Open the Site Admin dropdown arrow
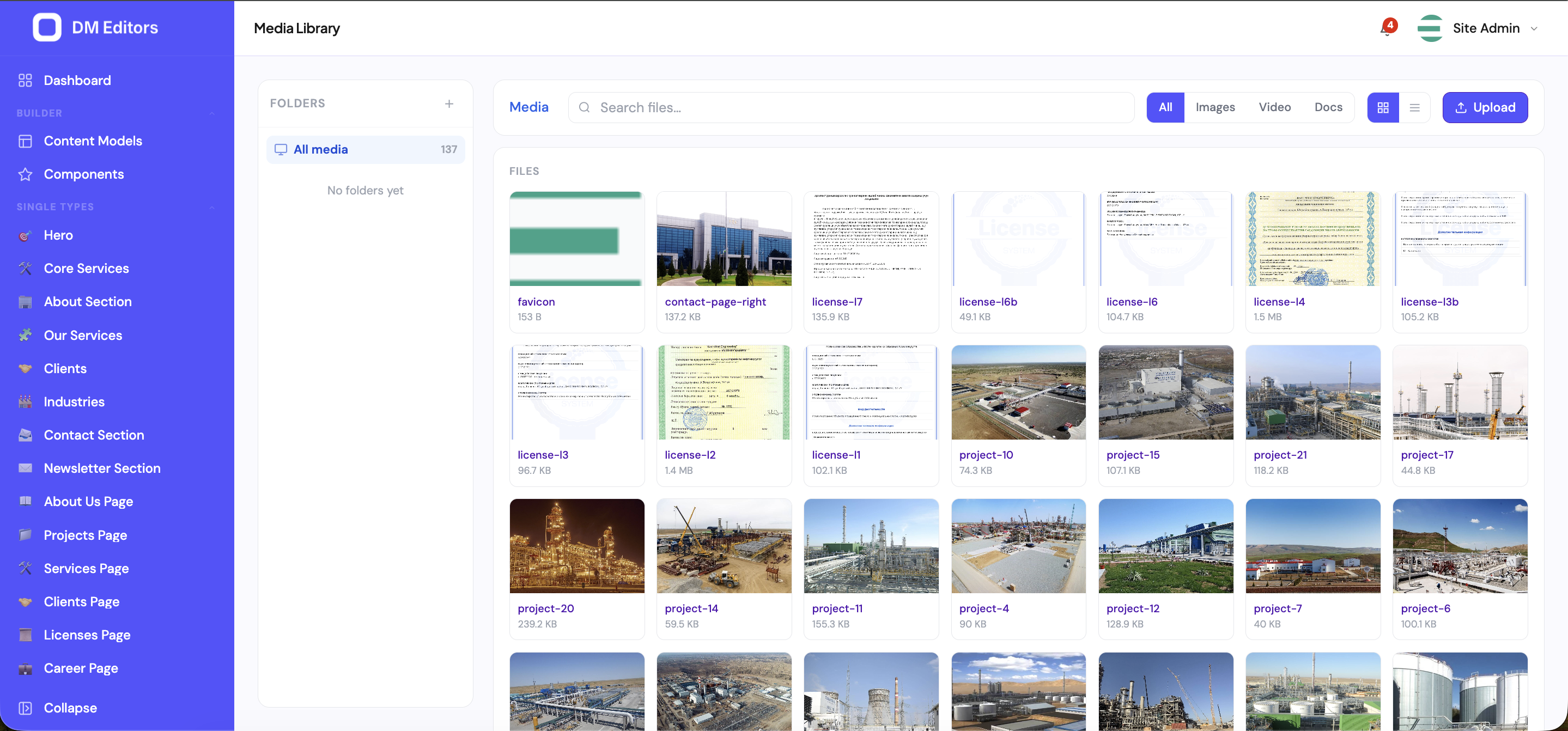 [x=1535, y=29]
